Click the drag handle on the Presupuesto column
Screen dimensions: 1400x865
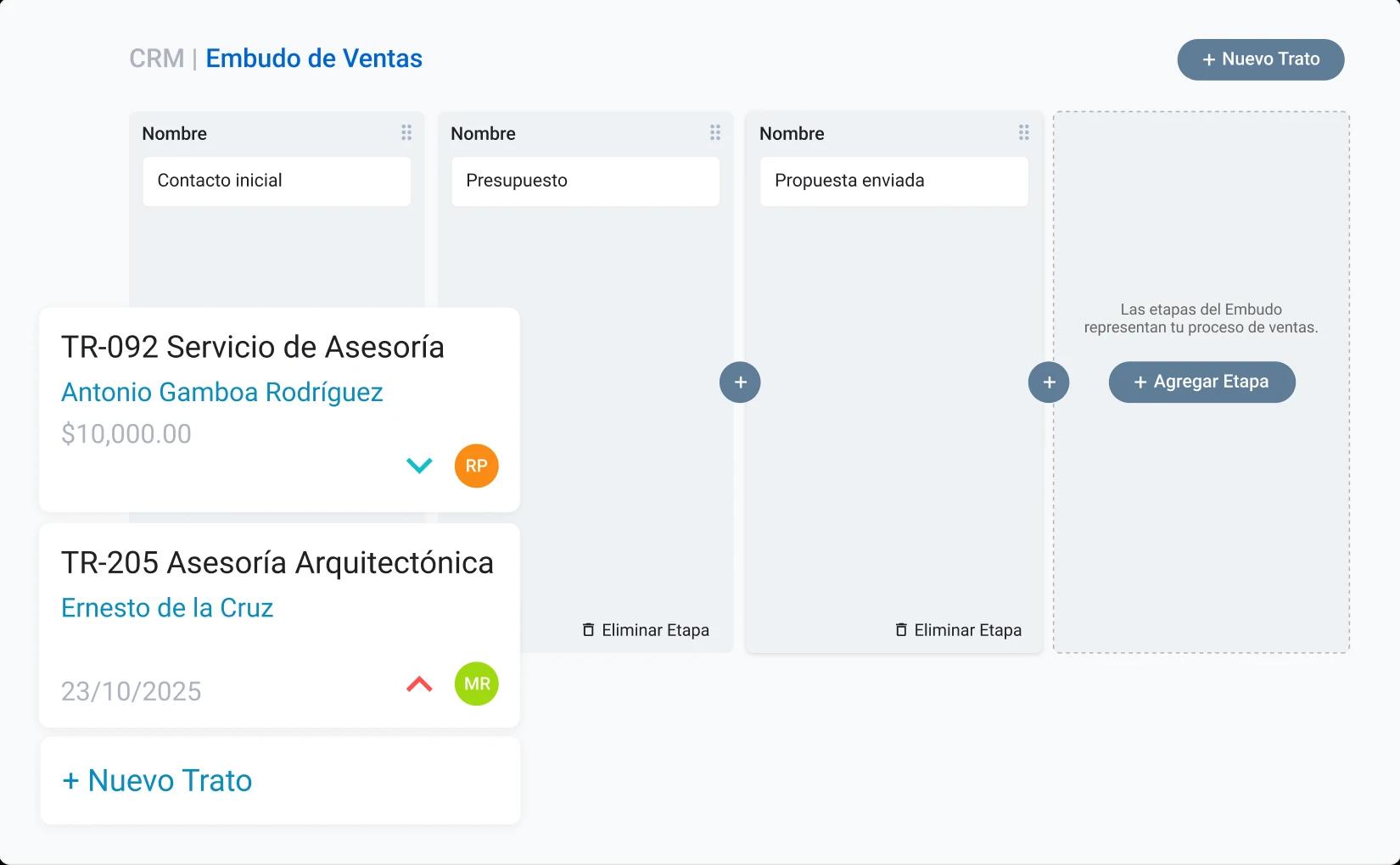[714, 133]
